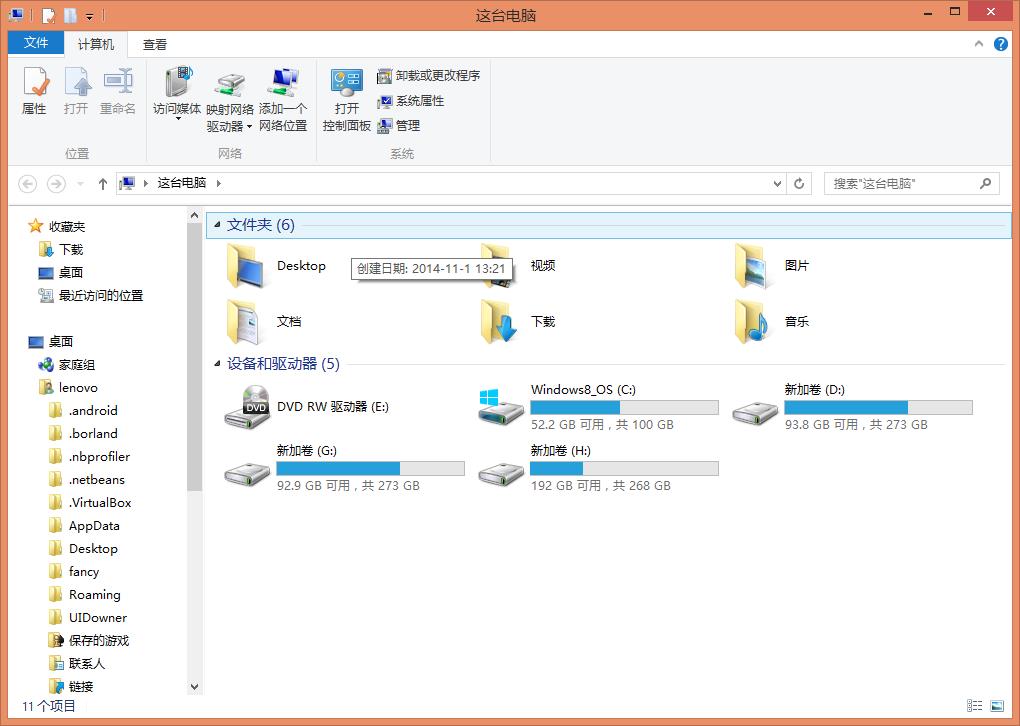The width and height of the screenshot is (1020, 726).
Task: Open the 文件 (File) menu
Action: (x=35, y=43)
